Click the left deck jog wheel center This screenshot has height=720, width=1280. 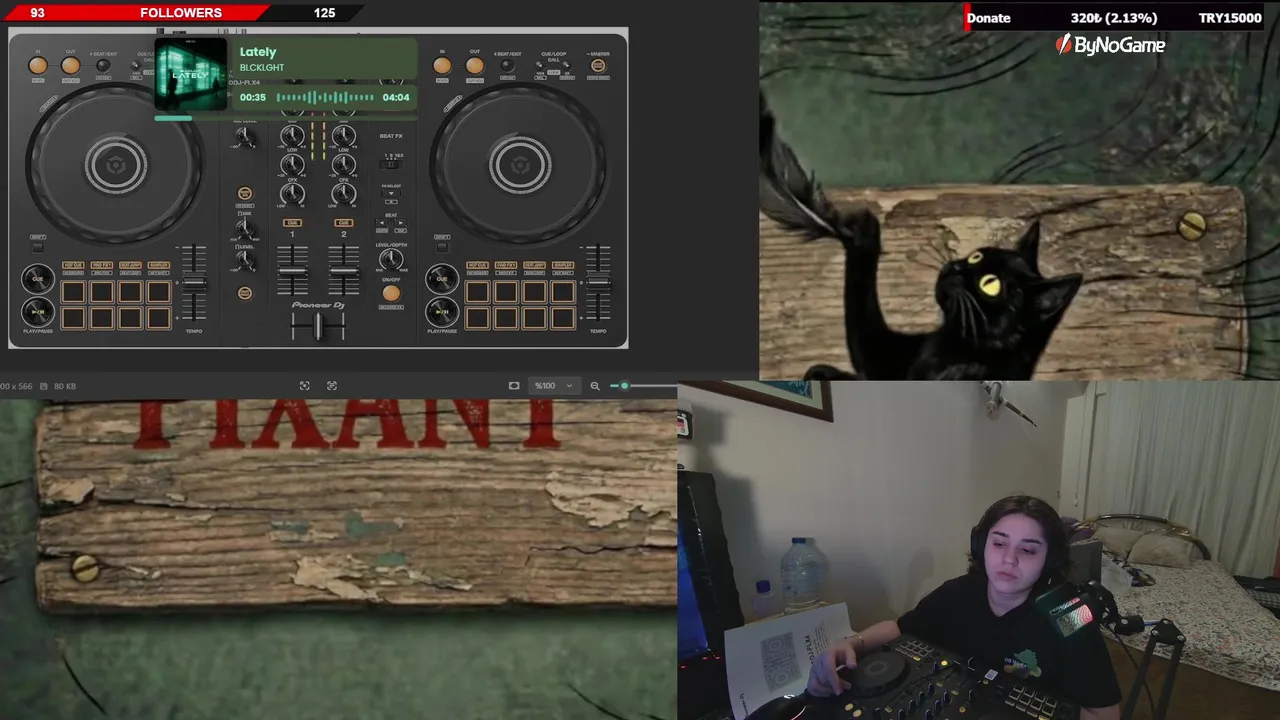(x=116, y=165)
